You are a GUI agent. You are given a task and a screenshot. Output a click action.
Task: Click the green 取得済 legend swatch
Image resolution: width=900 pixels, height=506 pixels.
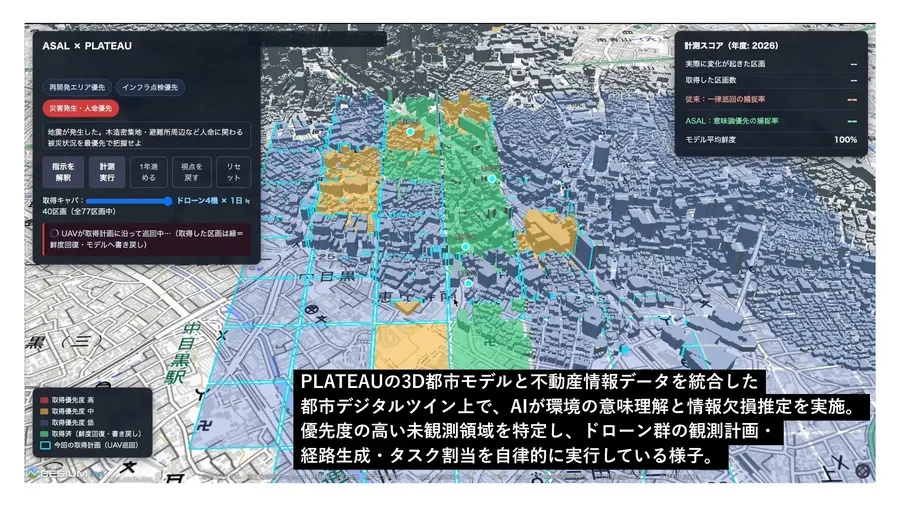[x=44, y=434]
